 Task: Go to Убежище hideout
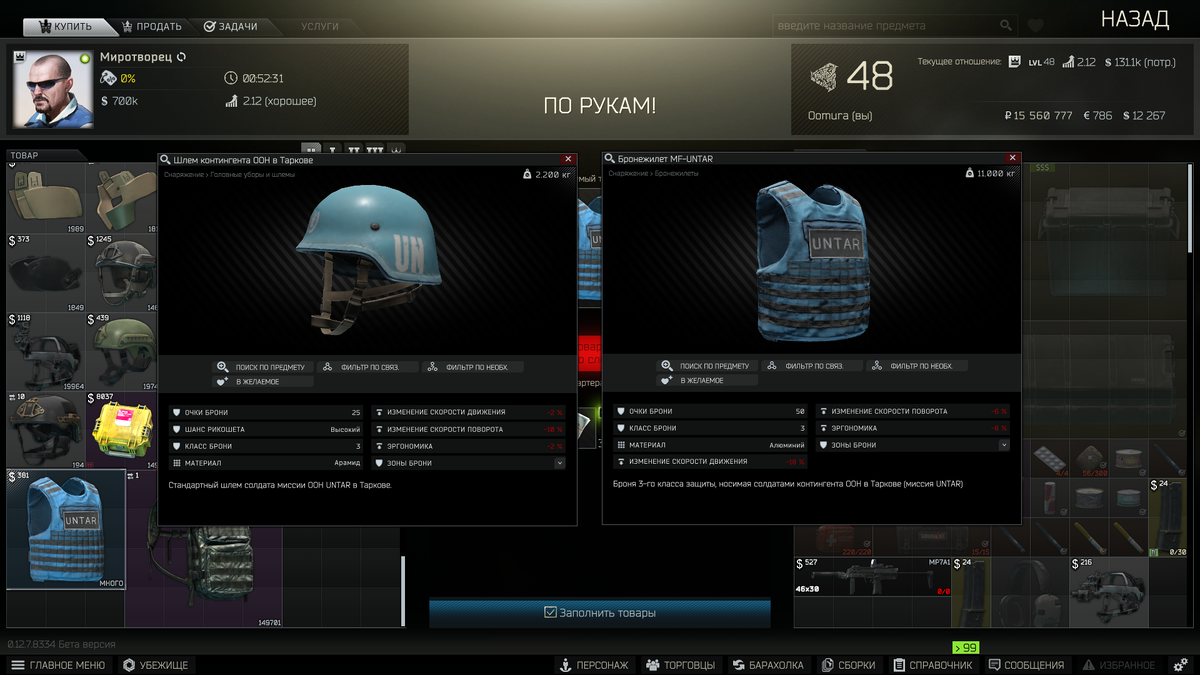(x=156, y=665)
